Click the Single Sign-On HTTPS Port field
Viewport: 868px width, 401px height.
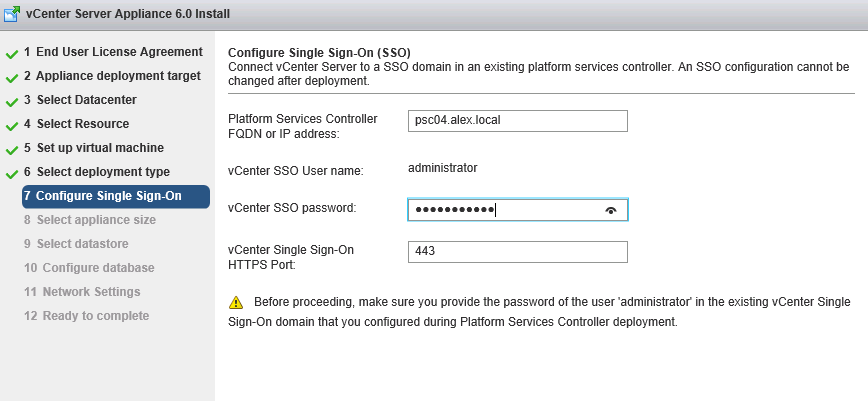[517, 251]
